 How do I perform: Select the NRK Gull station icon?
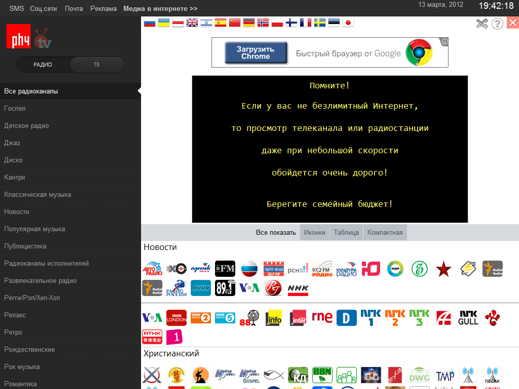click(x=468, y=318)
